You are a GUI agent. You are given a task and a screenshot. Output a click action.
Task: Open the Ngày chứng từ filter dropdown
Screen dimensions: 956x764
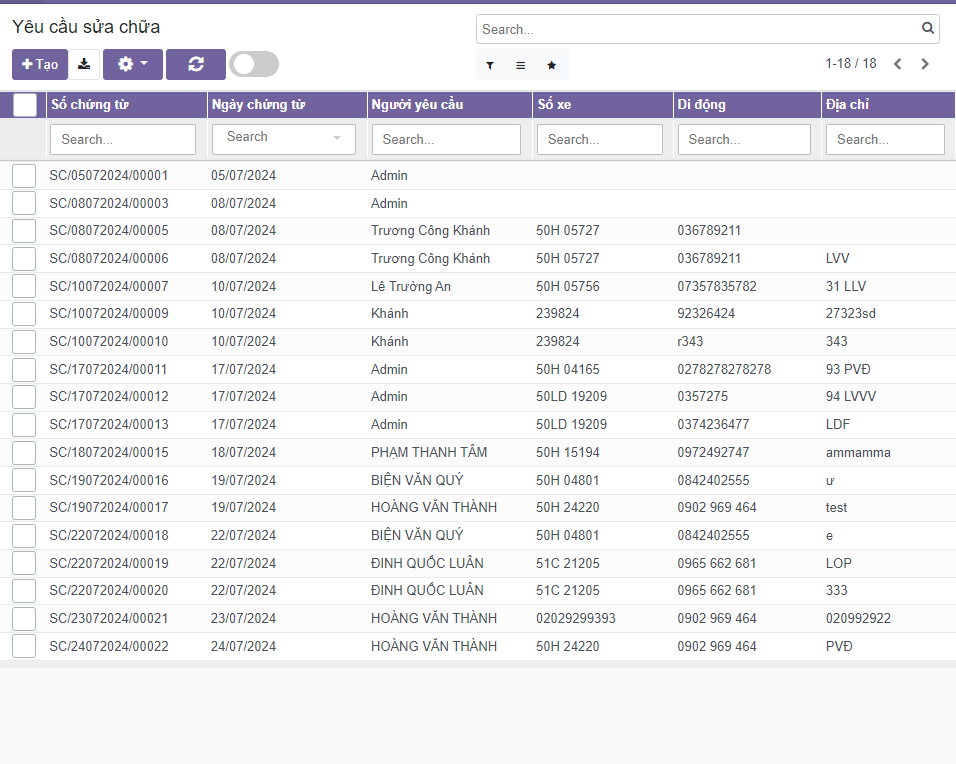(x=284, y=138)
